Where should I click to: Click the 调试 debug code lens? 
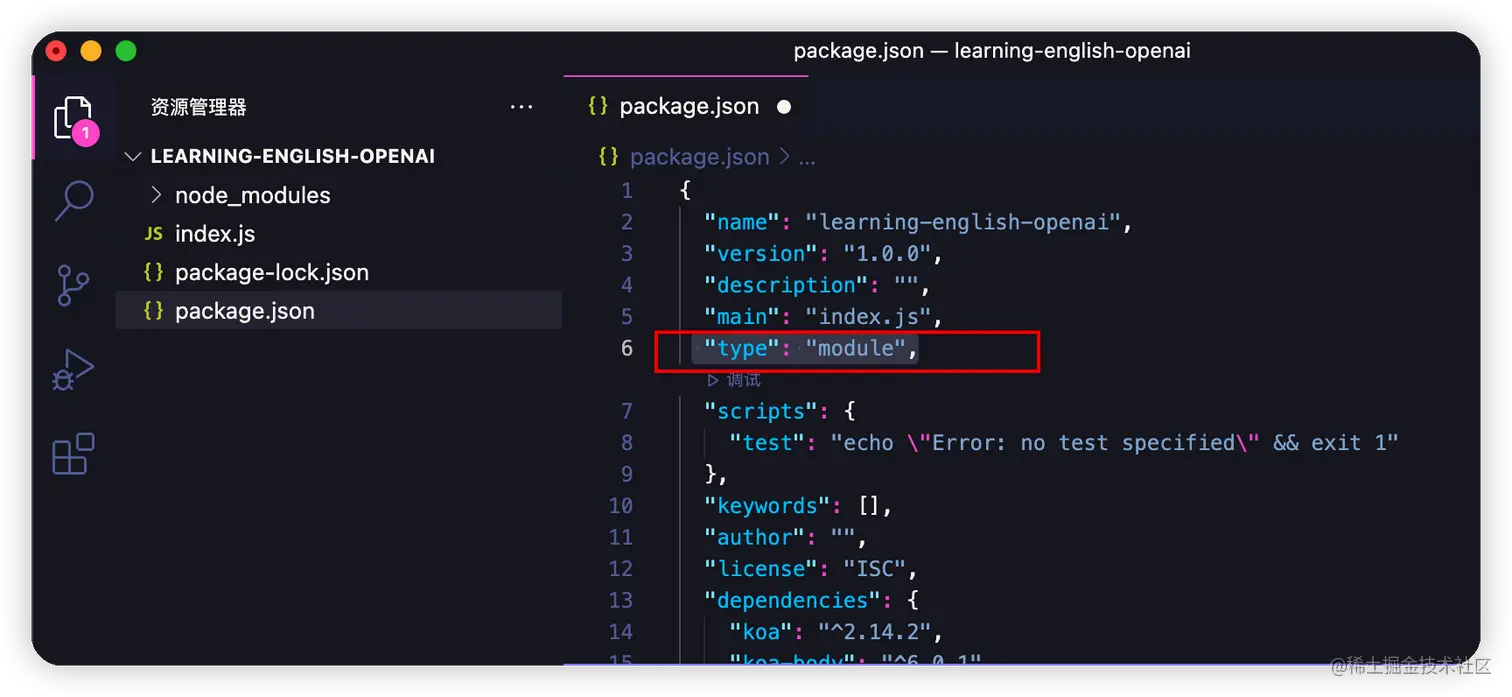click(x=734, y=380)
